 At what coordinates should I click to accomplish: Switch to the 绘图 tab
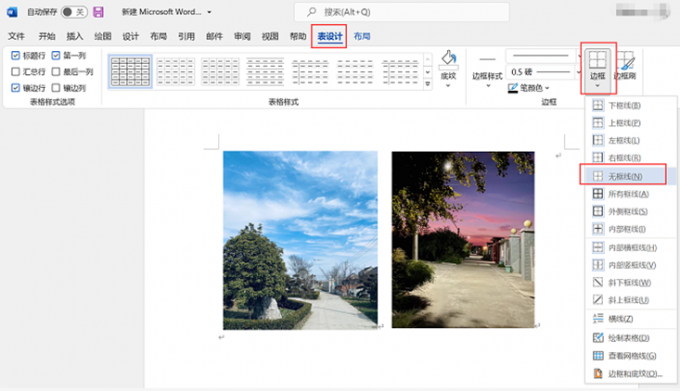(x=103, y=36)
